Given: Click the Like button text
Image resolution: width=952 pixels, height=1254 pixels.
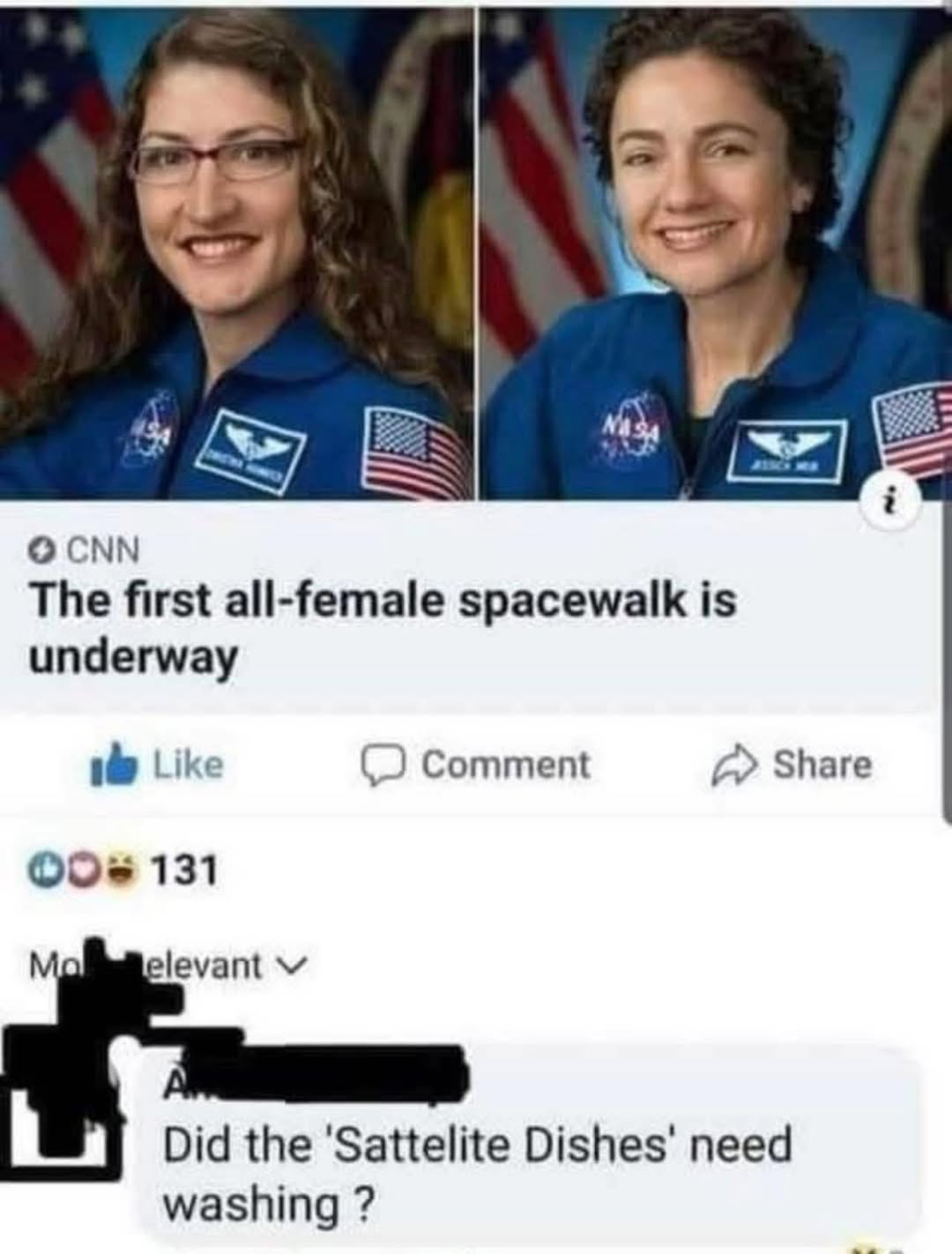Looking at the screenshot, I should pyautogui.click(x=190, y=765).
